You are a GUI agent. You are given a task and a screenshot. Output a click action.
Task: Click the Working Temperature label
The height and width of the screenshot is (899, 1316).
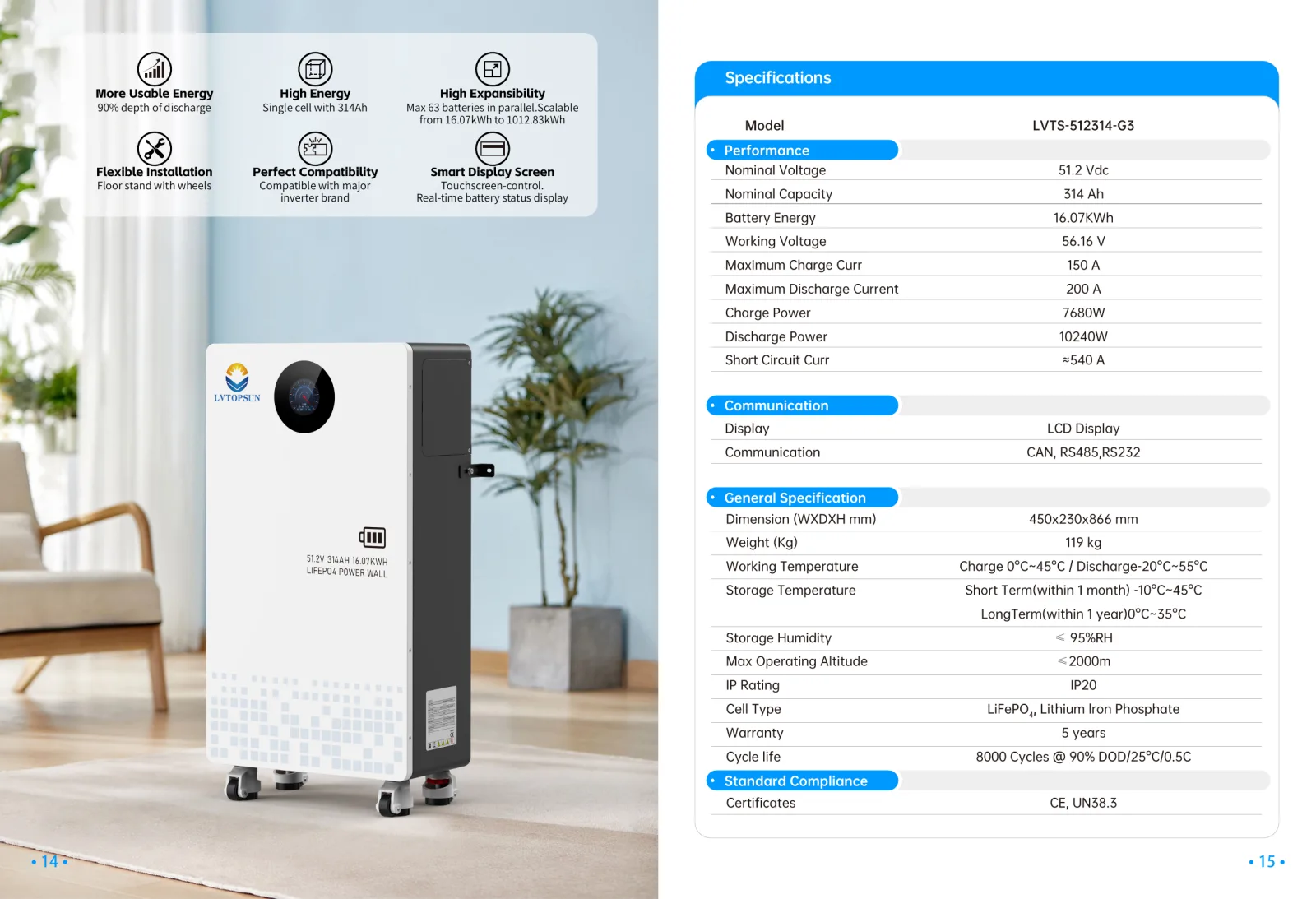792,567
